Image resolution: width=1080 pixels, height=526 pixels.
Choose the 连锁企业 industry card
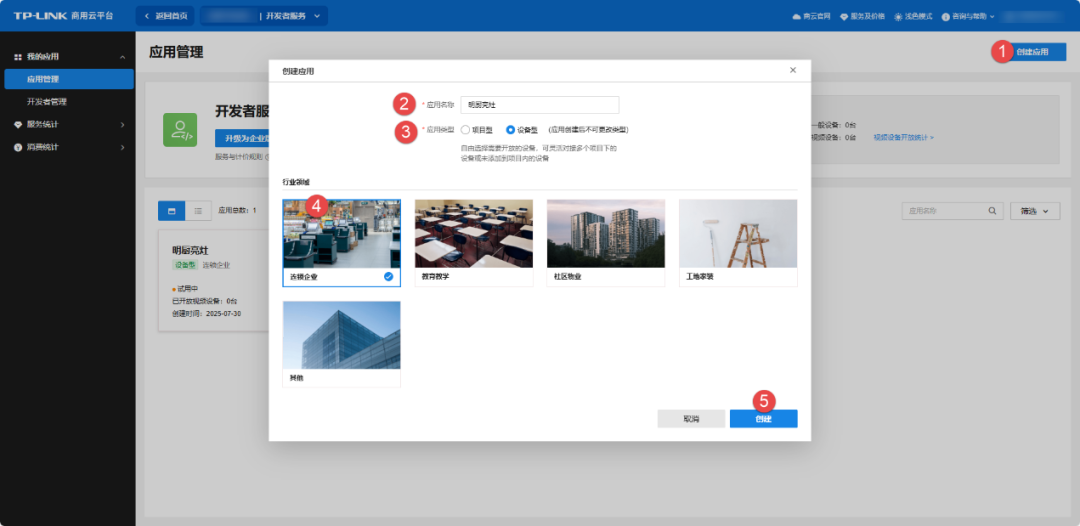(341, 242)
